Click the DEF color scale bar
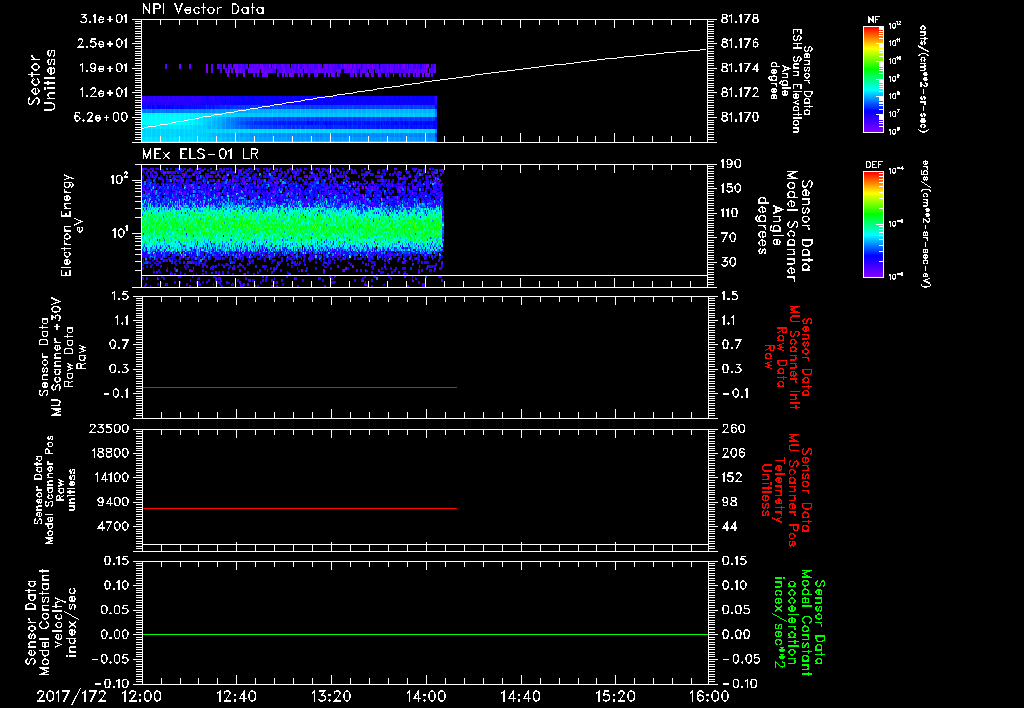This screenshot has height=708, width=1024. coord(873,224)
